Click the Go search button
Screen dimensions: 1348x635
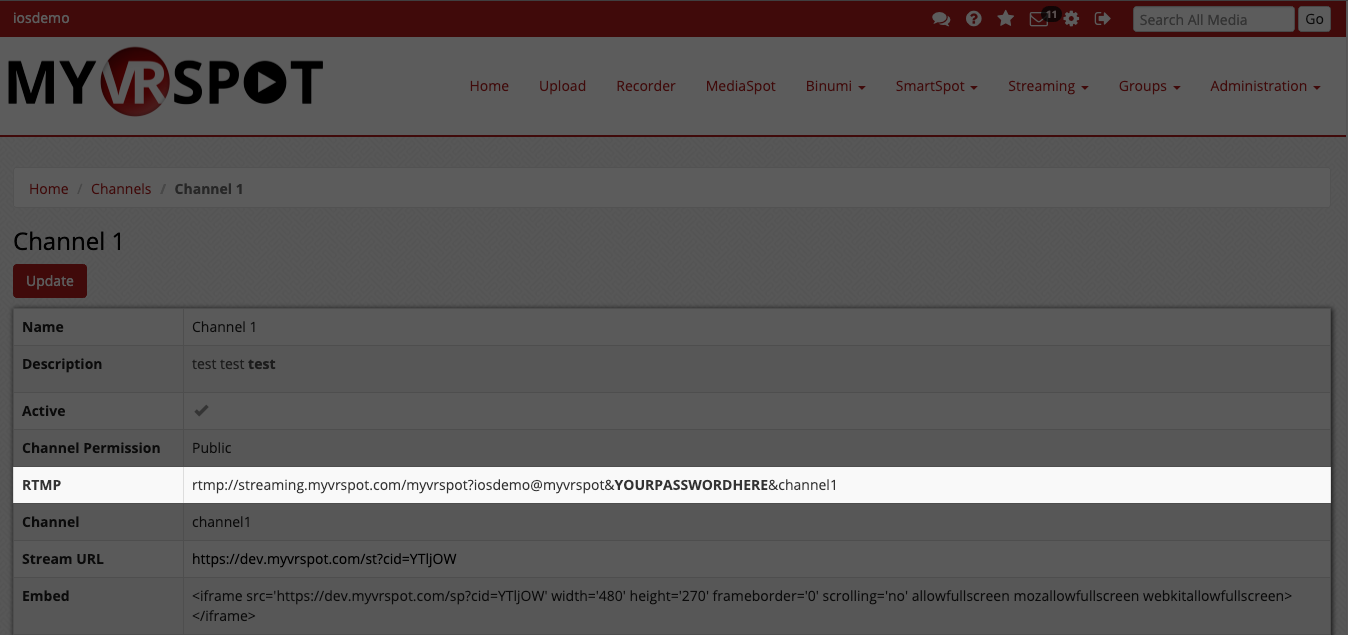pyautogui.click(x=1314, y=19)
